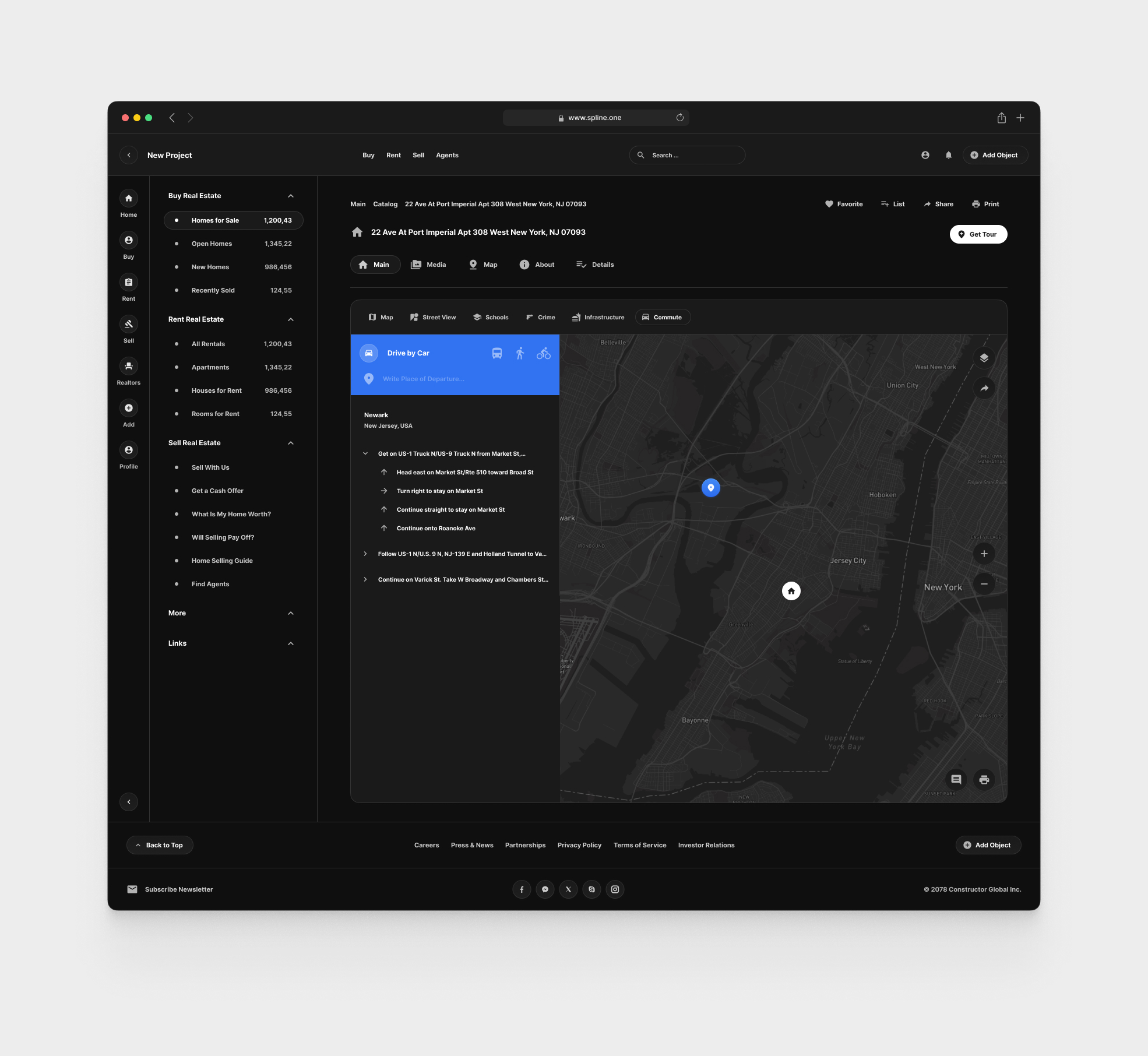
Task: Click map share arrow button
Action: point(984,388)
